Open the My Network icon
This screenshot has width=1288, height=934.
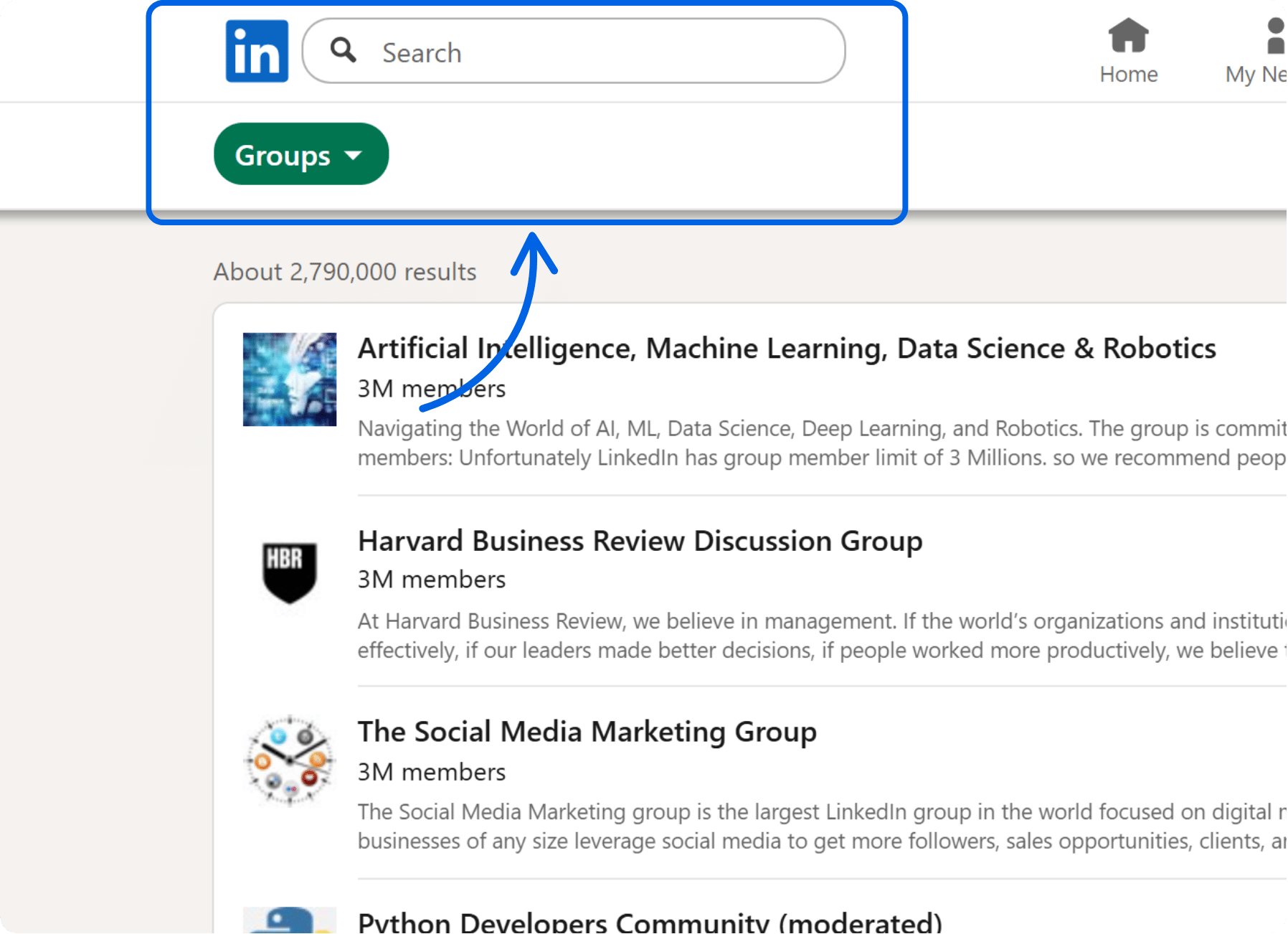[x=1276, y=37]
